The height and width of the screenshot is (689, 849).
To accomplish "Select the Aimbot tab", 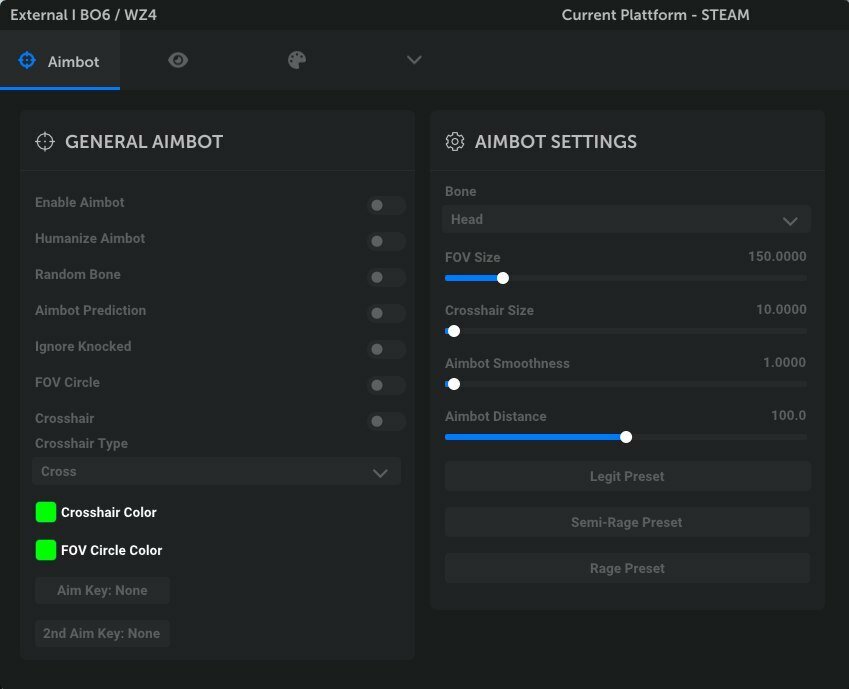I will (60, 61).
